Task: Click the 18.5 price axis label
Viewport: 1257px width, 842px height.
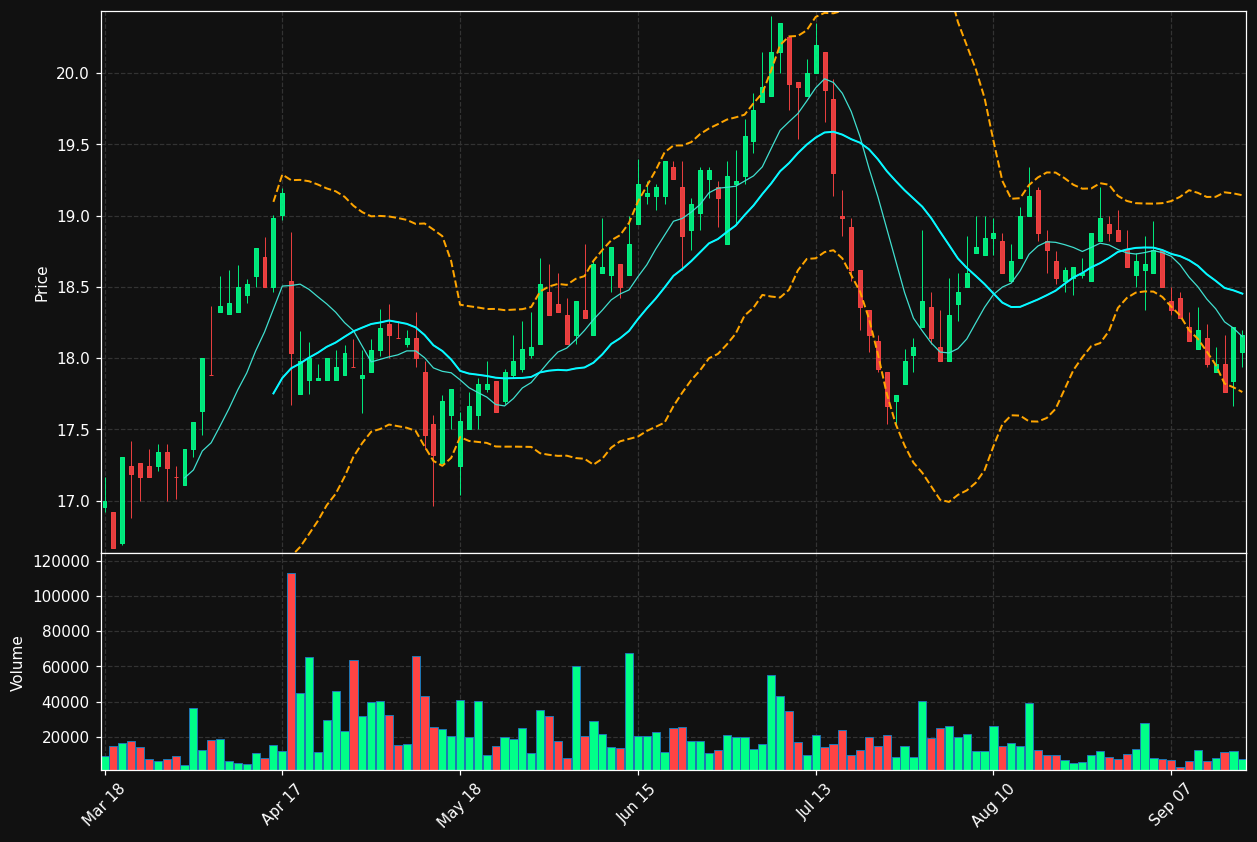Action: point(72,288)
